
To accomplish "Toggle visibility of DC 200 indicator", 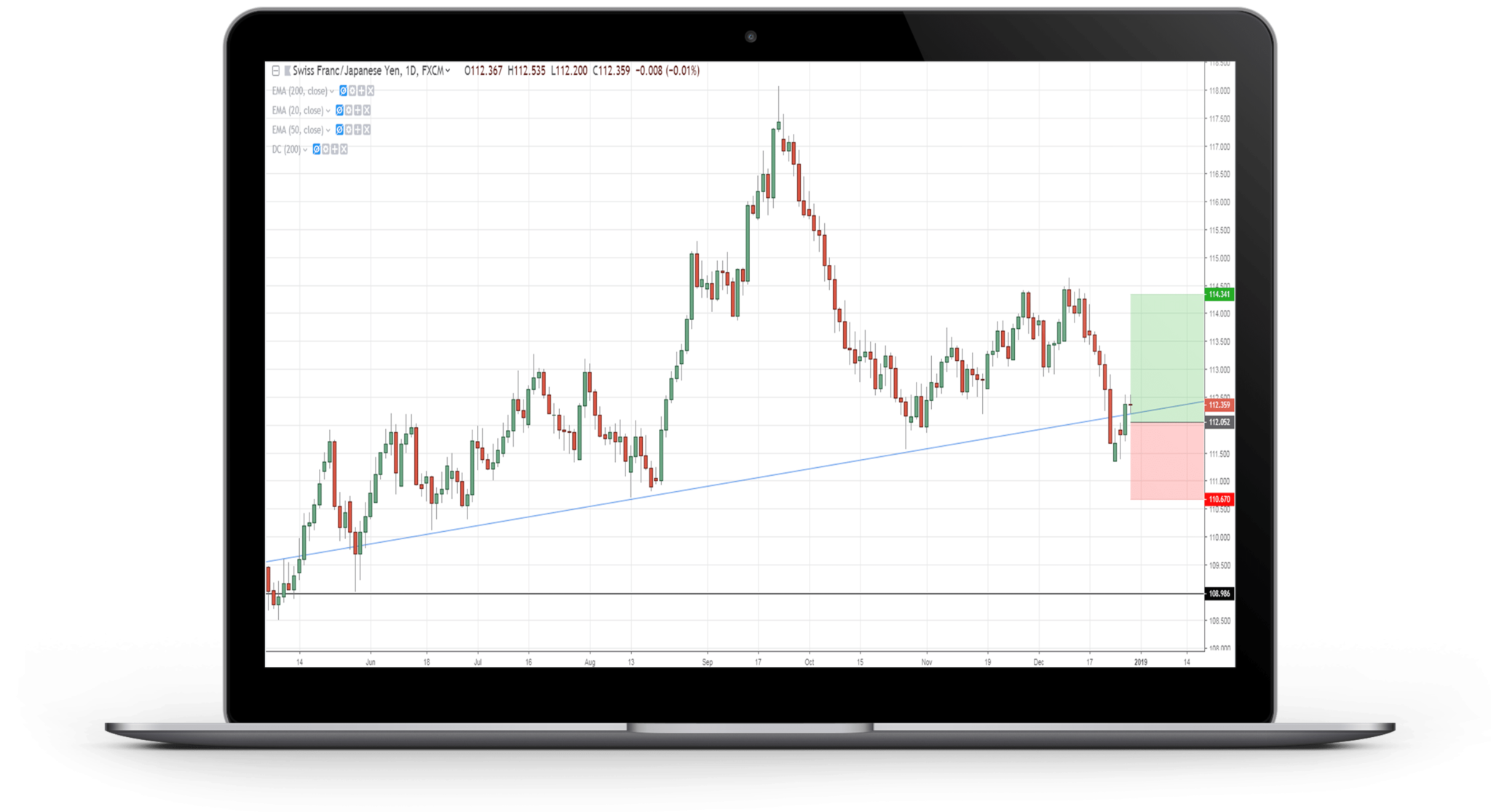I will tap(317, 149).
